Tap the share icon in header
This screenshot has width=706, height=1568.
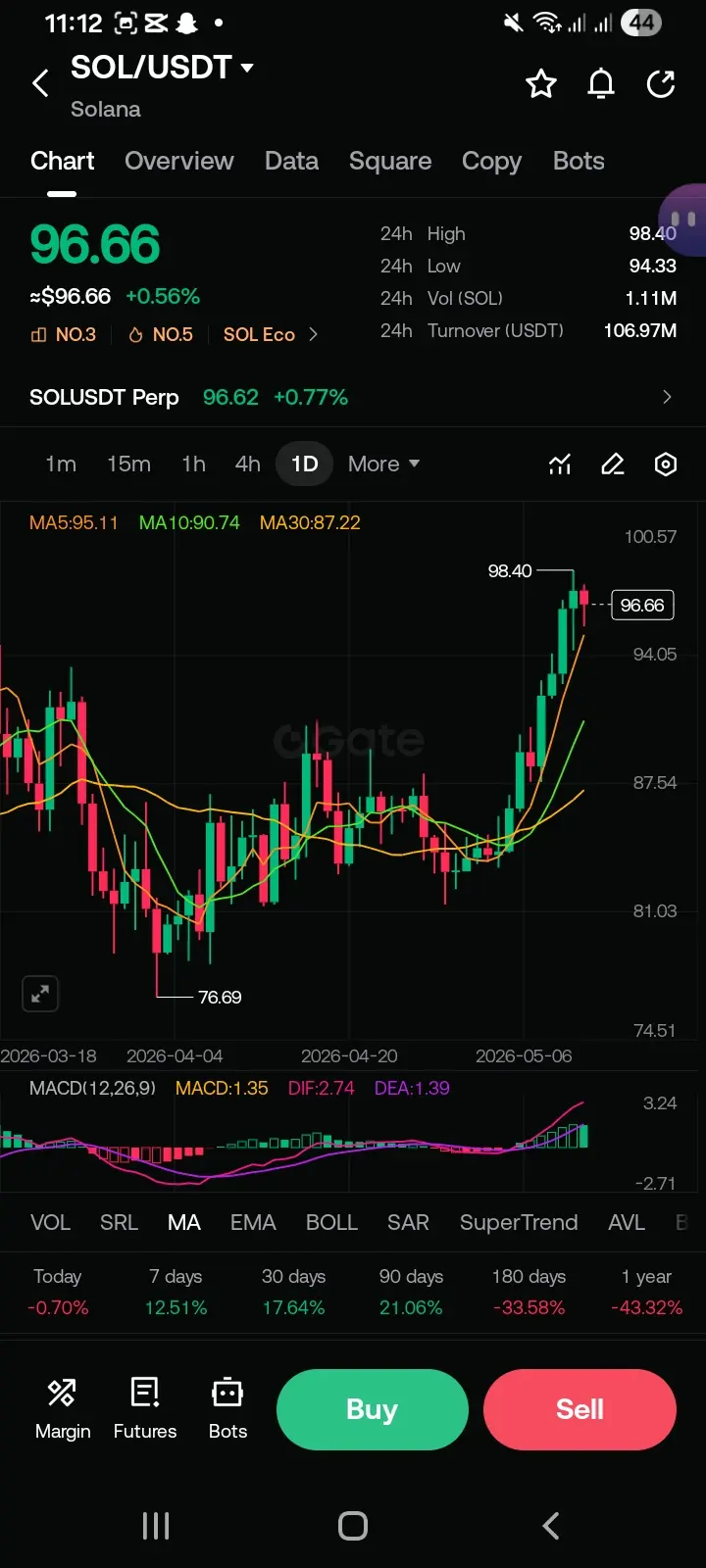(x=661, y=84)
